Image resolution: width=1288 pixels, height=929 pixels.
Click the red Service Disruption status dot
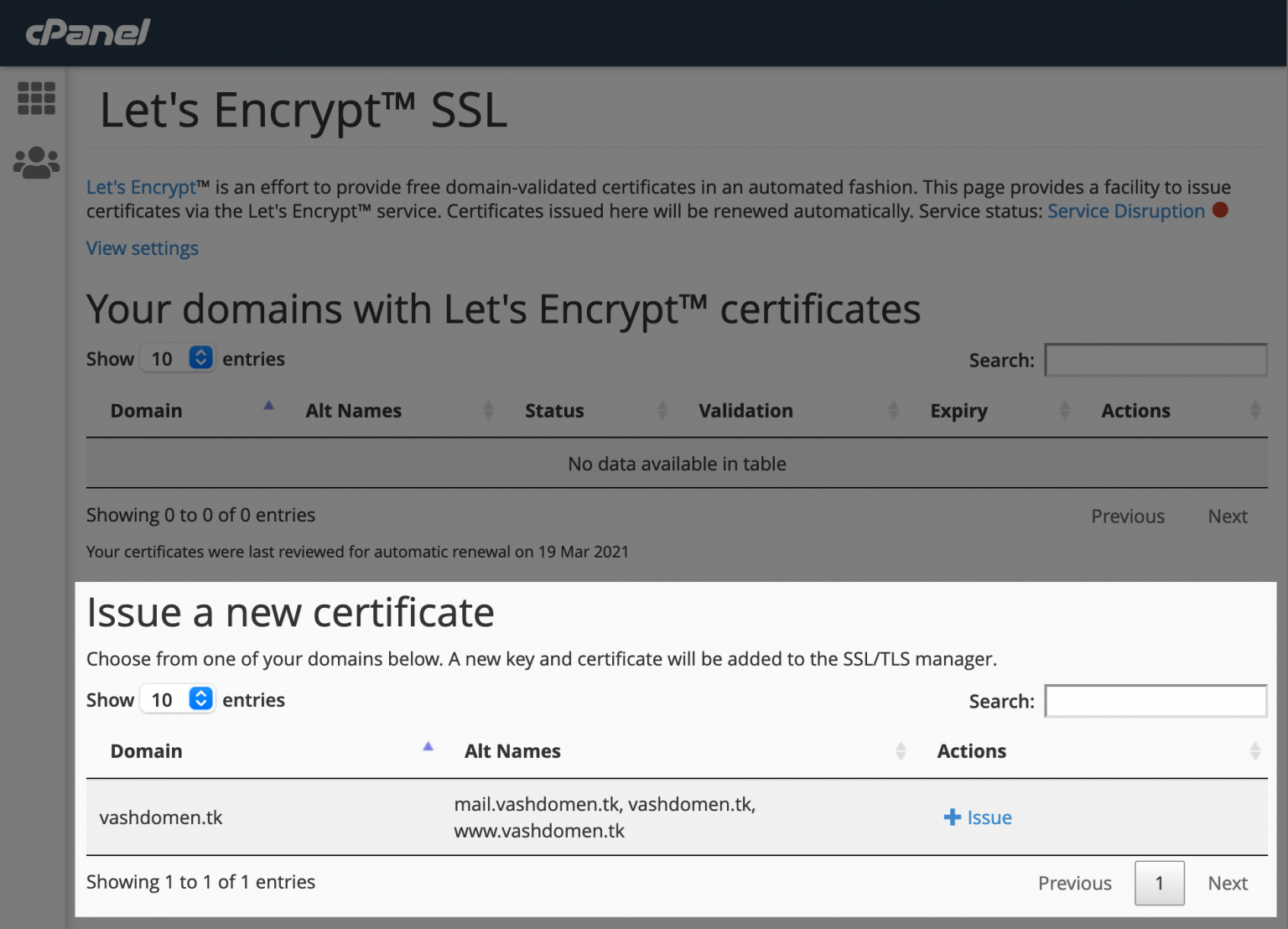(x=1221, y=211)
